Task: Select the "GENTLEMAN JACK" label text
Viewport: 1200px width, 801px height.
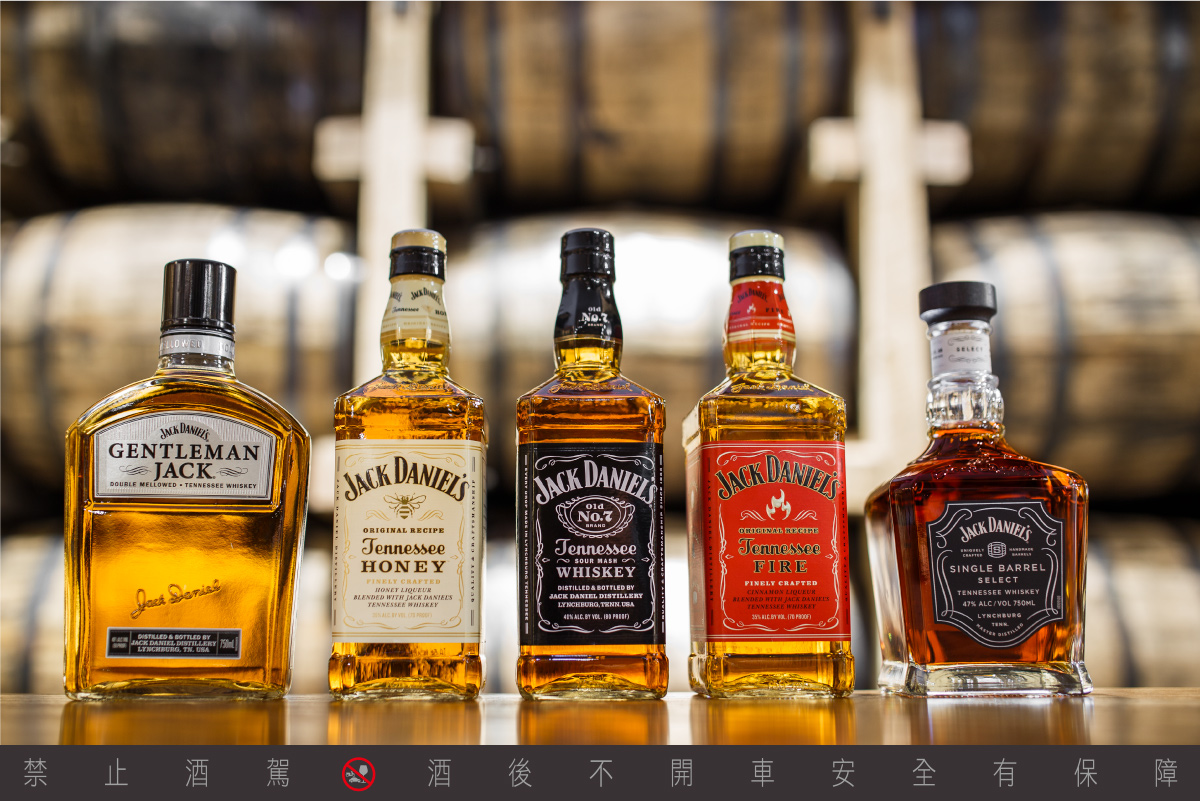Action: coord(183,460)
